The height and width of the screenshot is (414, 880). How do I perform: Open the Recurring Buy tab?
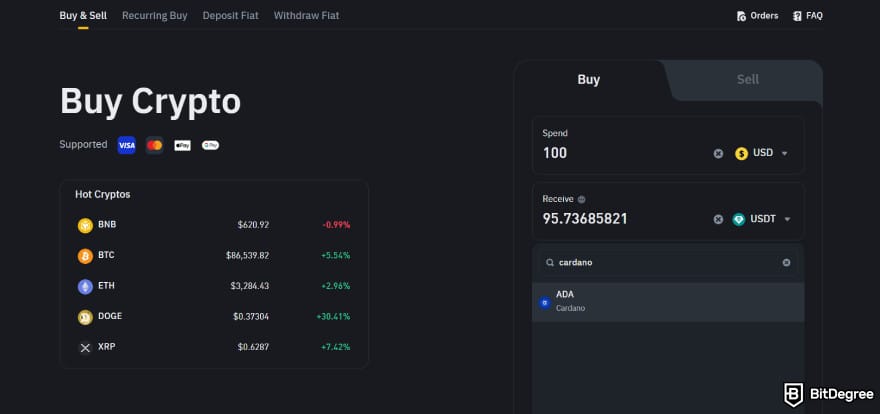pos(155,16)
